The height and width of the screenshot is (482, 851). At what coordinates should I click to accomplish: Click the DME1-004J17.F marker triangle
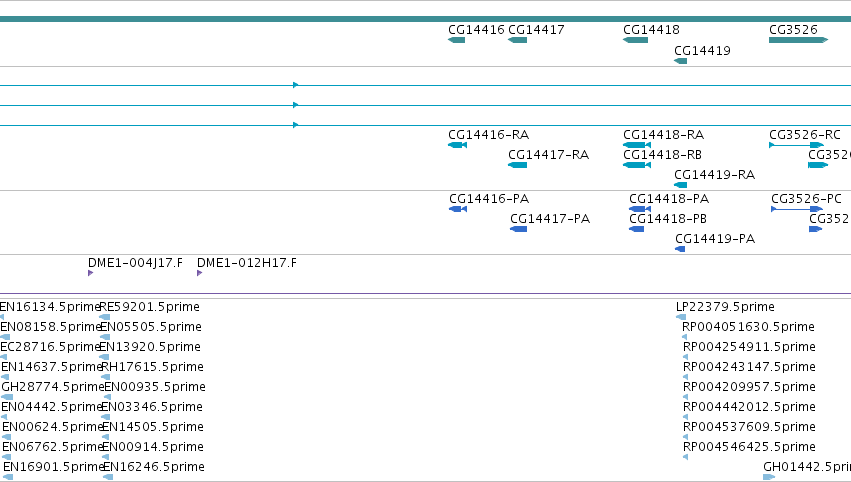tap(91, 273)
